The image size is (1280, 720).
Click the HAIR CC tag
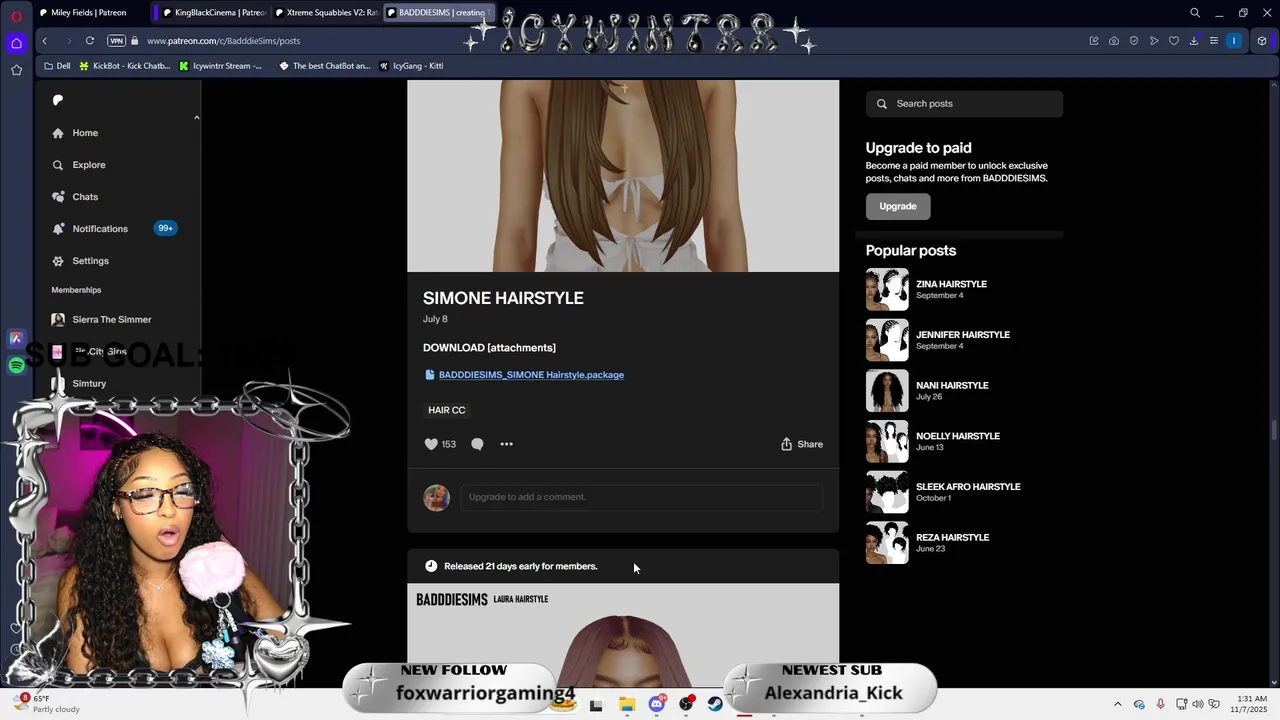pos(447,410)
